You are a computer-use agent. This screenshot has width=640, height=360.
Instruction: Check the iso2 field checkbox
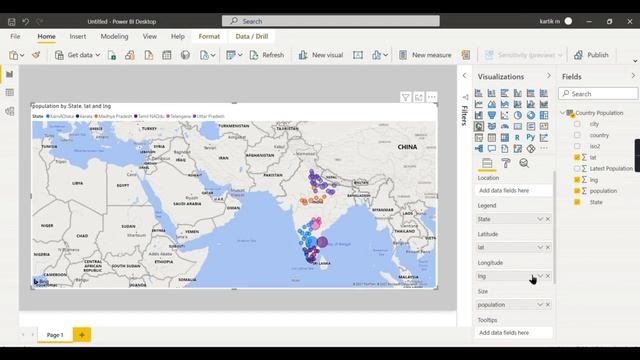coord(577,146)
